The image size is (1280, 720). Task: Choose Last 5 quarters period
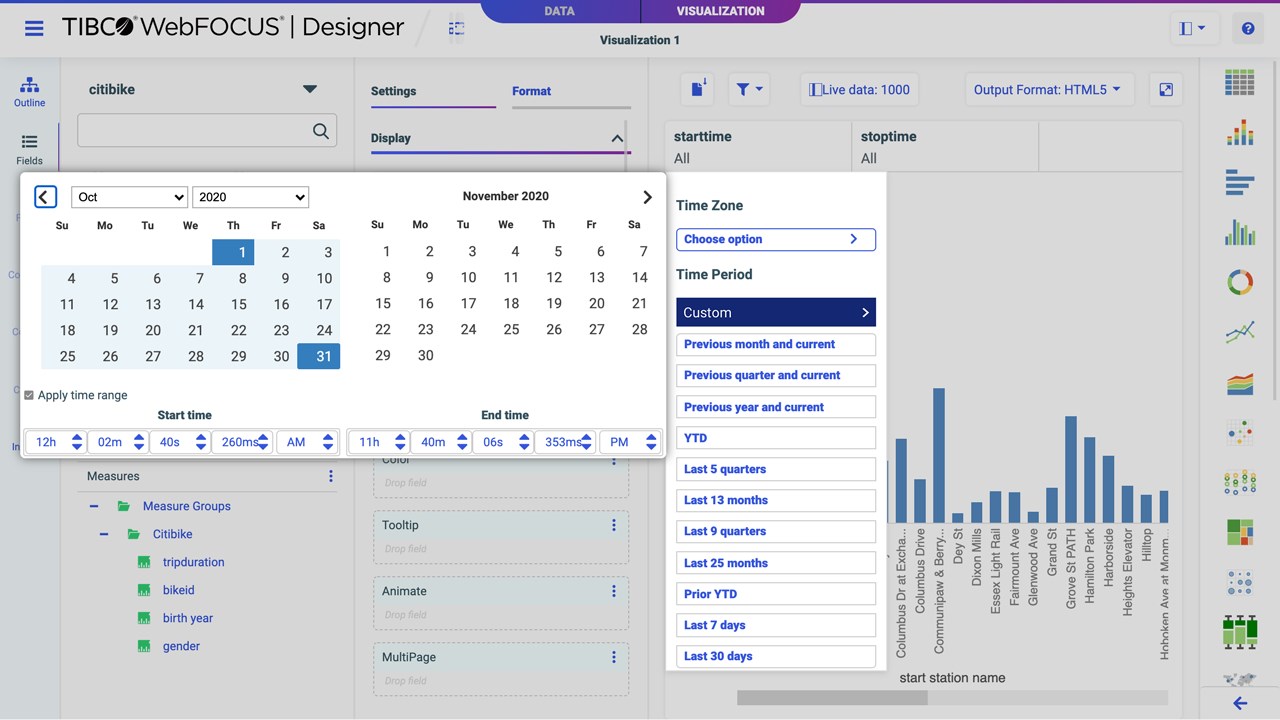(776, 469)
